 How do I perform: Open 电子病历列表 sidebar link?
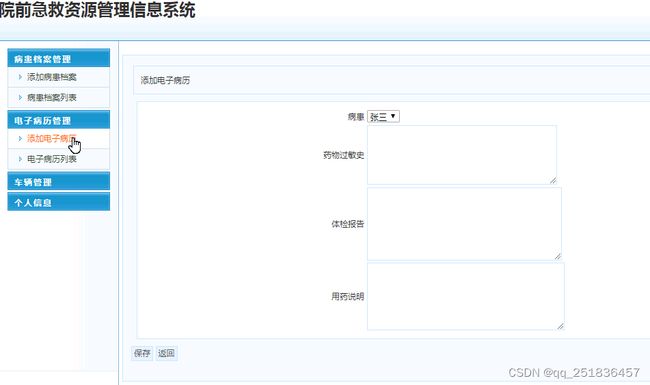[x=52, y=159]
